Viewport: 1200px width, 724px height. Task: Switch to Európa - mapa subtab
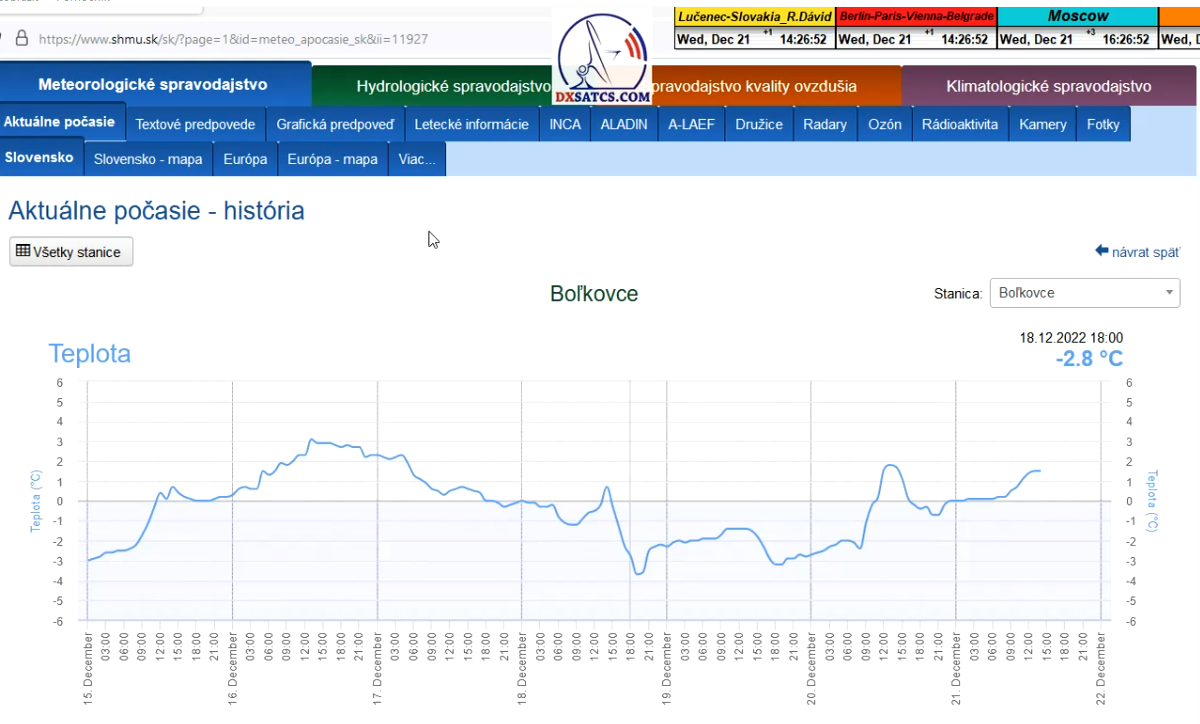click(332, 159)
